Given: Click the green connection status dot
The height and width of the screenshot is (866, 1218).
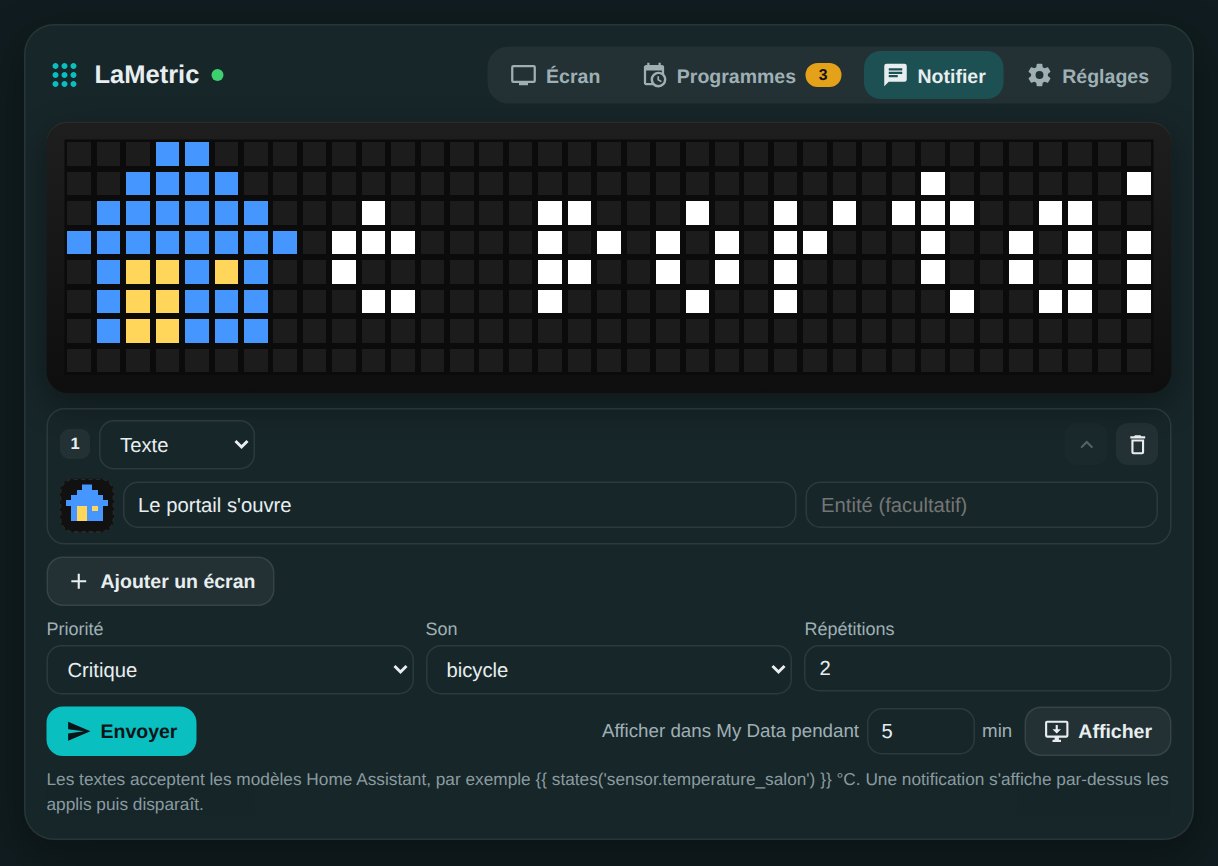Looking at the screenshot, I should tap(218, 75).
